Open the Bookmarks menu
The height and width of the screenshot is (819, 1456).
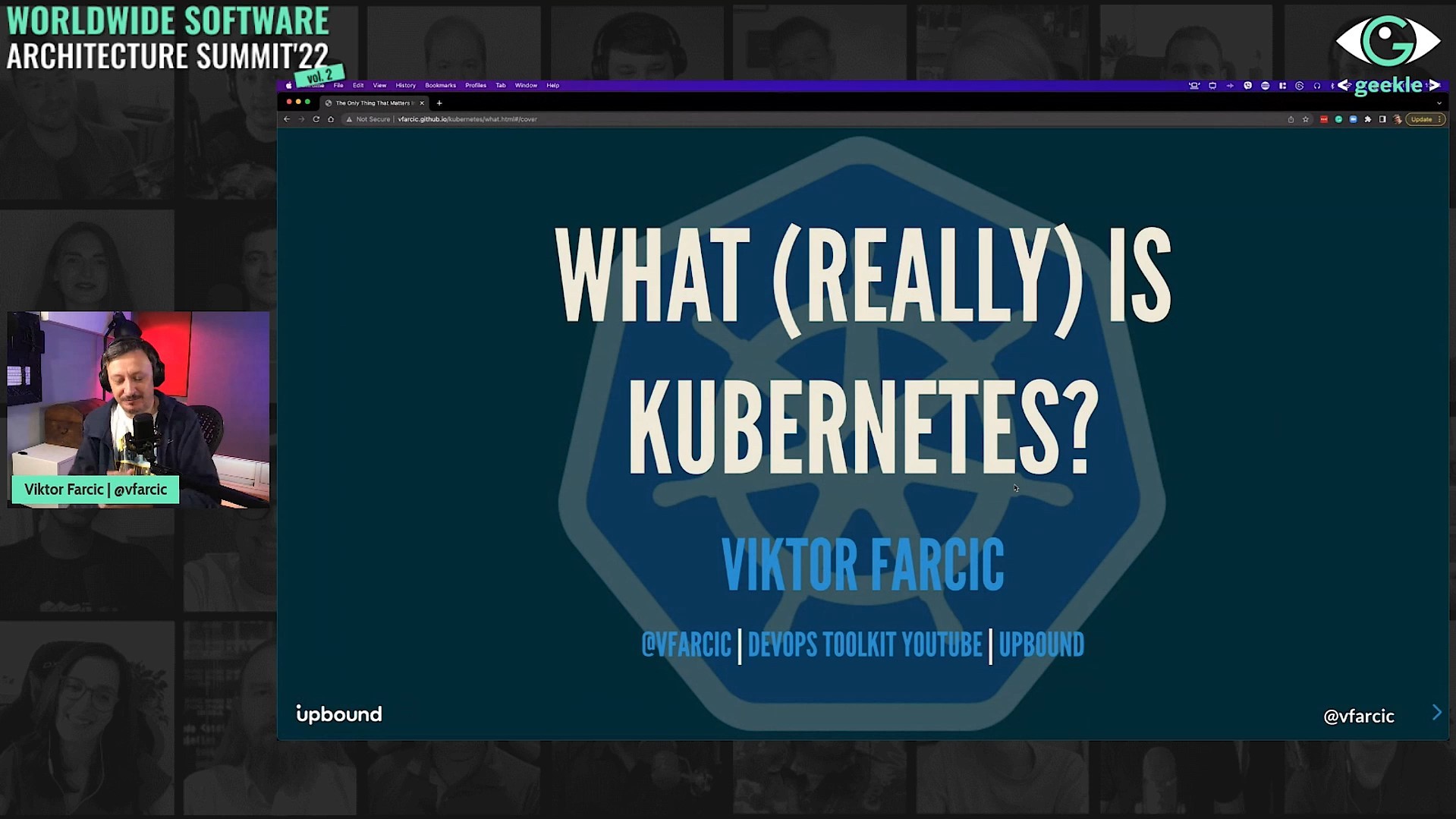coord(440,86)
